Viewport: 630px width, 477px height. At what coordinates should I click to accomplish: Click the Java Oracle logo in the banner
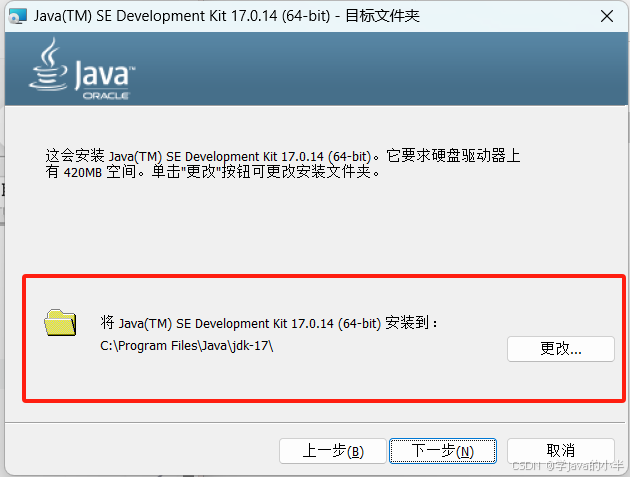pyautogui.click(x=82, y=69)
